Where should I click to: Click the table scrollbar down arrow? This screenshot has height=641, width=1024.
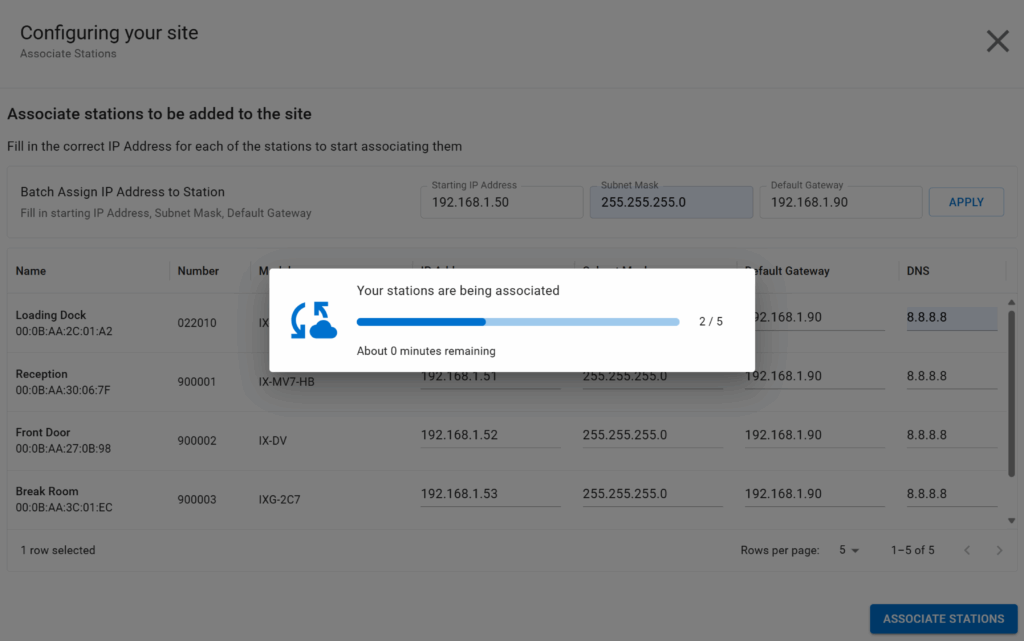coord(1011,520)
